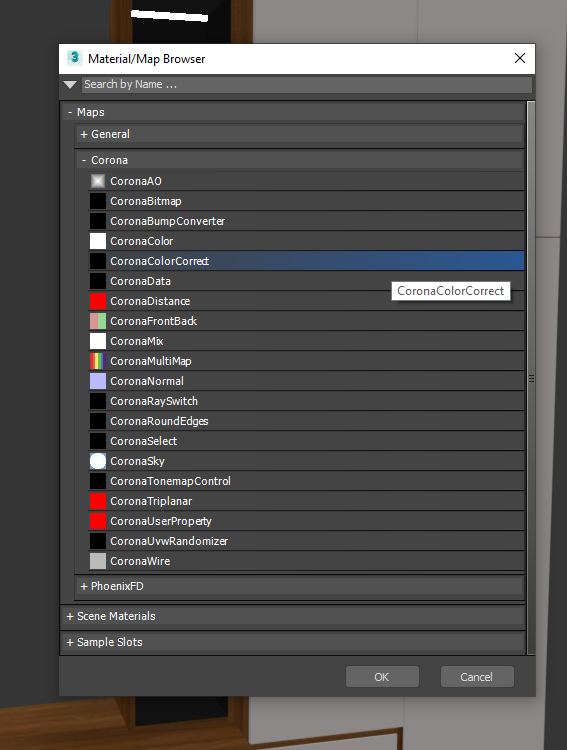Select the CoronaRoundEdges text label

[159, 421]
